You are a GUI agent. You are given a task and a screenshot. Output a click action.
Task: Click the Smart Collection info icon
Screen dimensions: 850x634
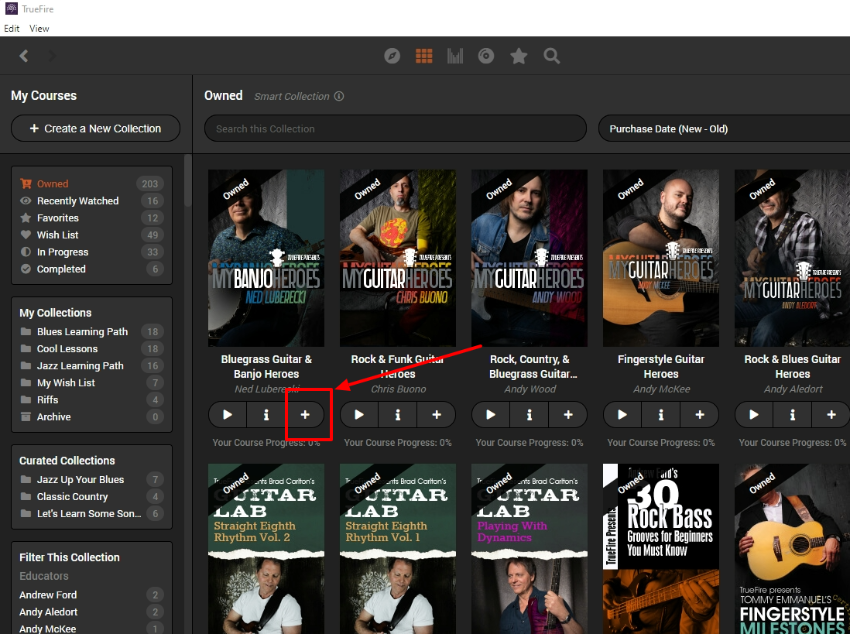(x=339, y=96)
